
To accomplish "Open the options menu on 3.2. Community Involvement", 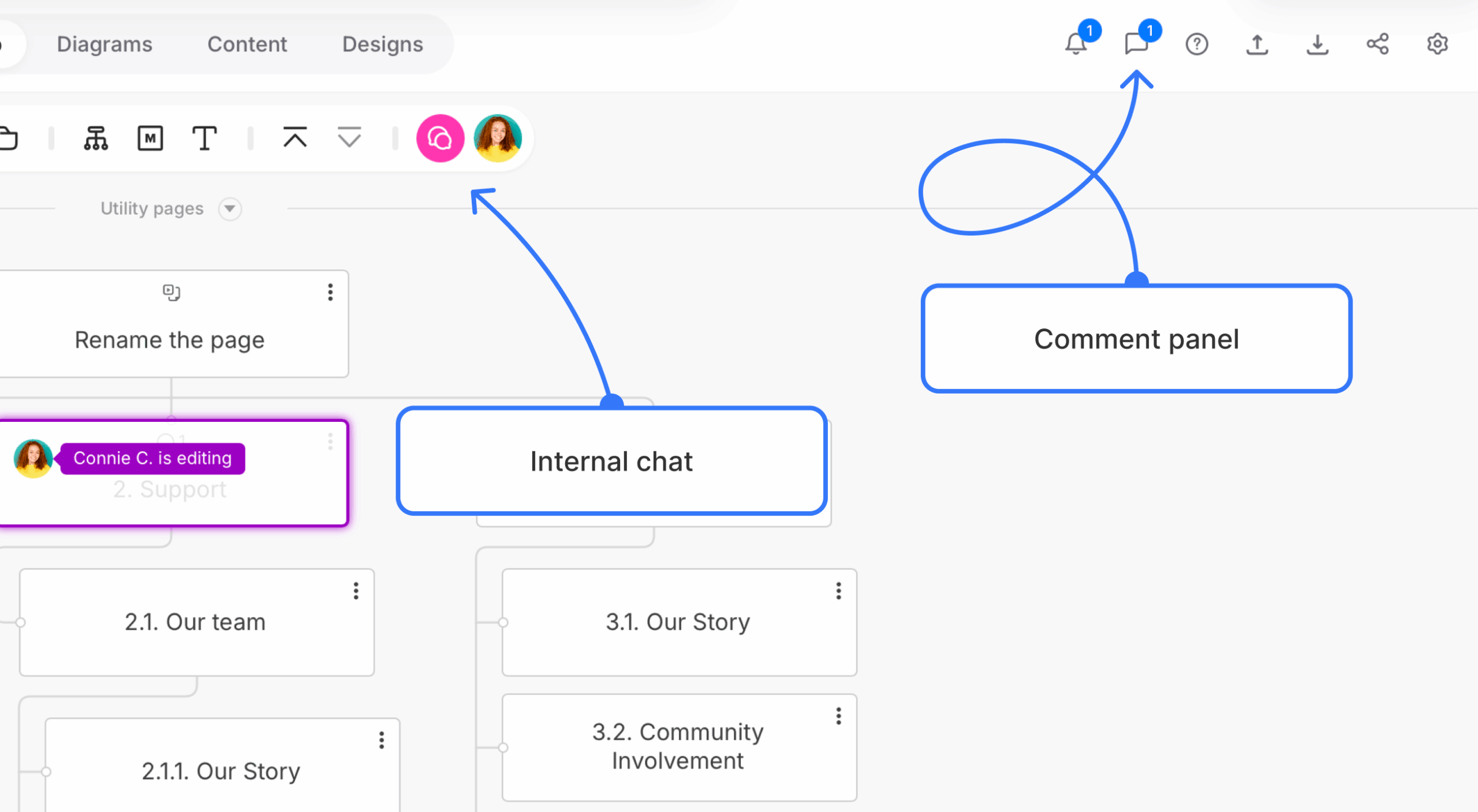I will click(x=839, y=716).
